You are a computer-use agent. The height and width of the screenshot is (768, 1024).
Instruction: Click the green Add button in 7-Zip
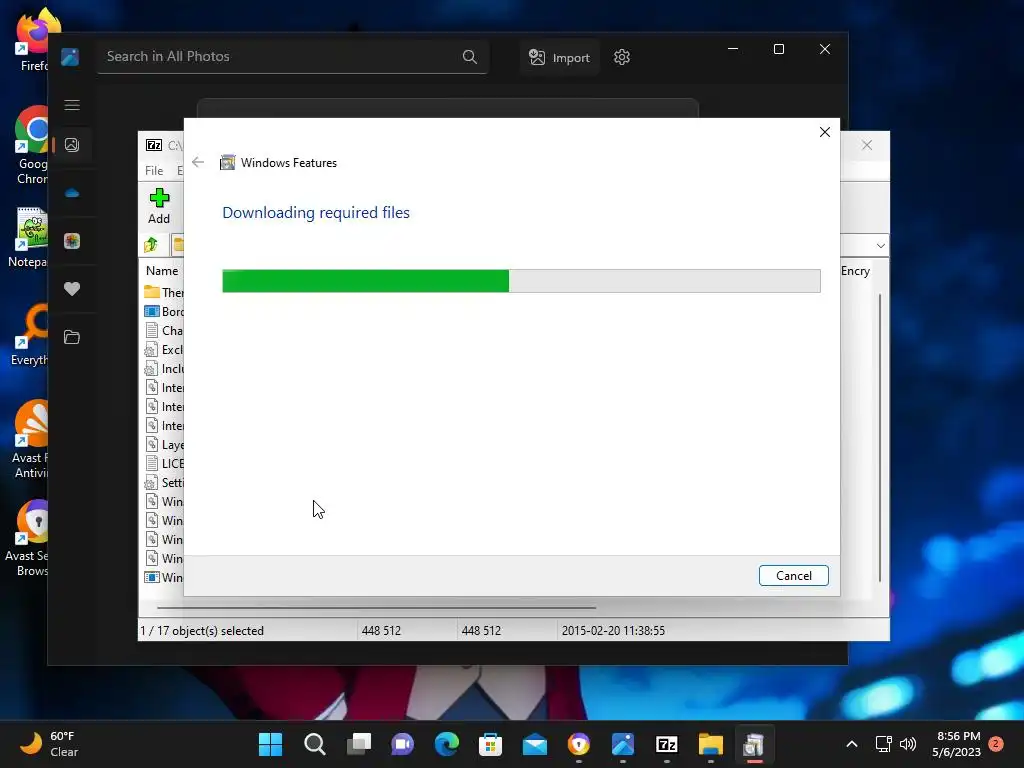[x=159, y=206]
